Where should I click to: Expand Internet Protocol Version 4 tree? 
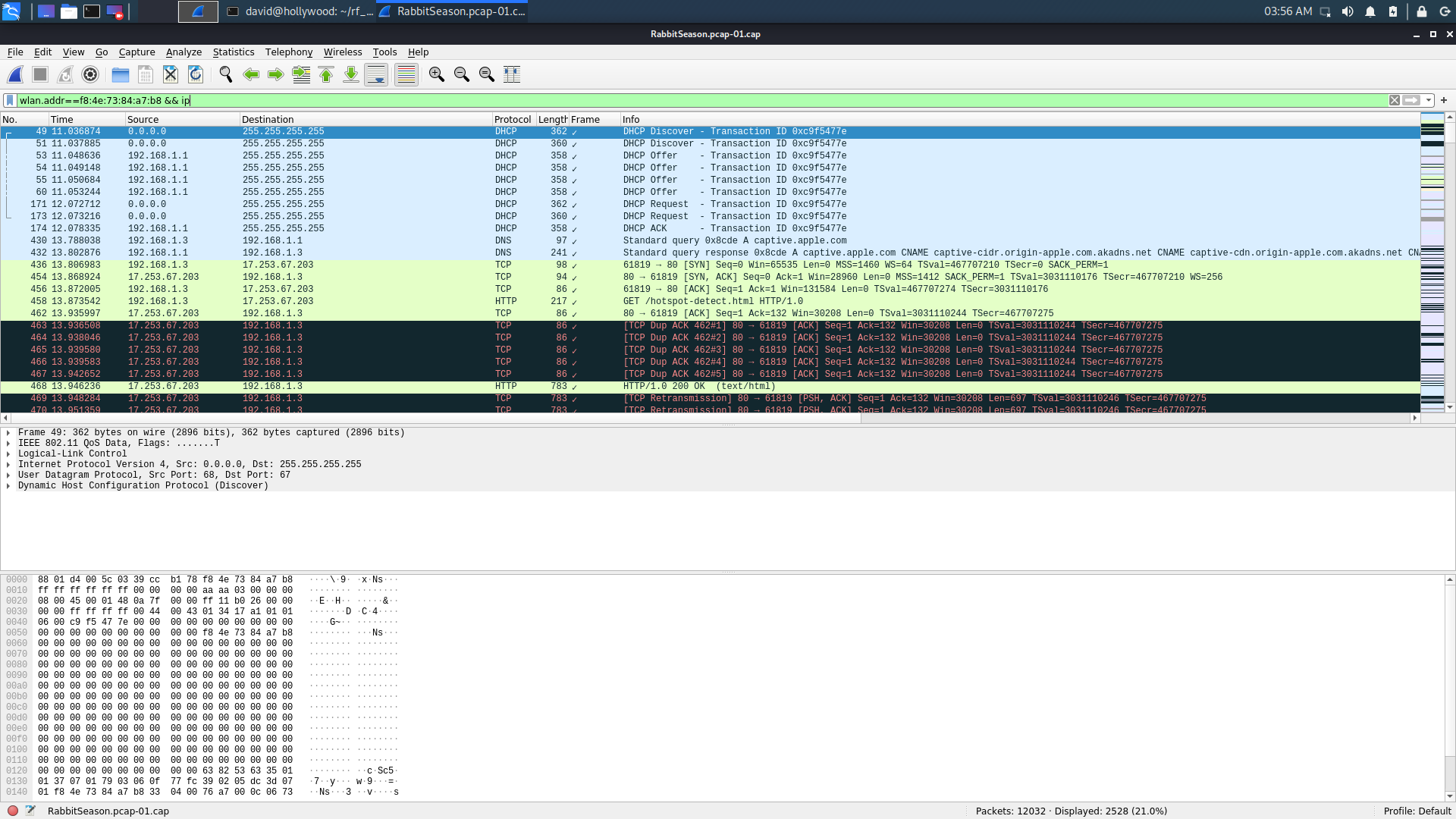8,464
